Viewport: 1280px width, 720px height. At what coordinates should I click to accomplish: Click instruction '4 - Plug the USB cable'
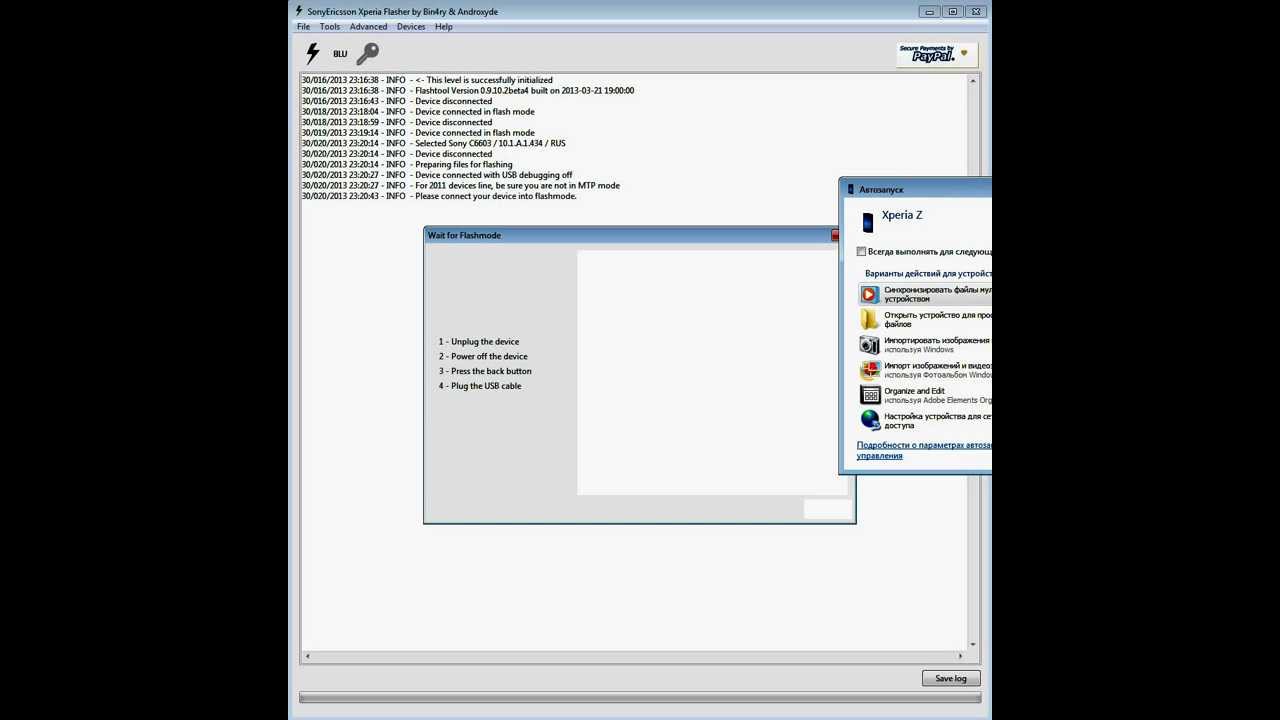click(480, 386)
